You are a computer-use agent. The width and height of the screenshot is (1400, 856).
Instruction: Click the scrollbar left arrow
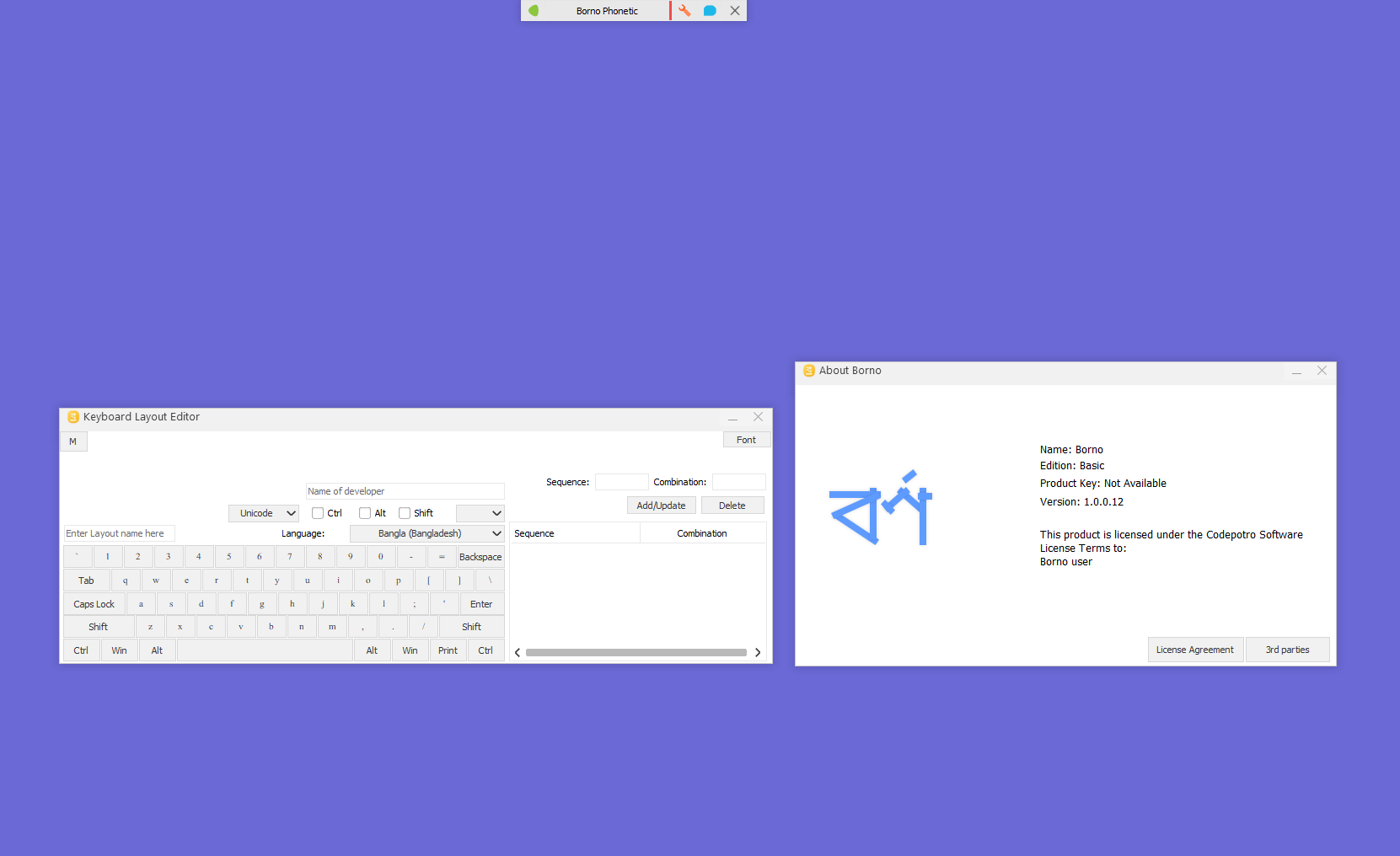(x=518, y=653)
